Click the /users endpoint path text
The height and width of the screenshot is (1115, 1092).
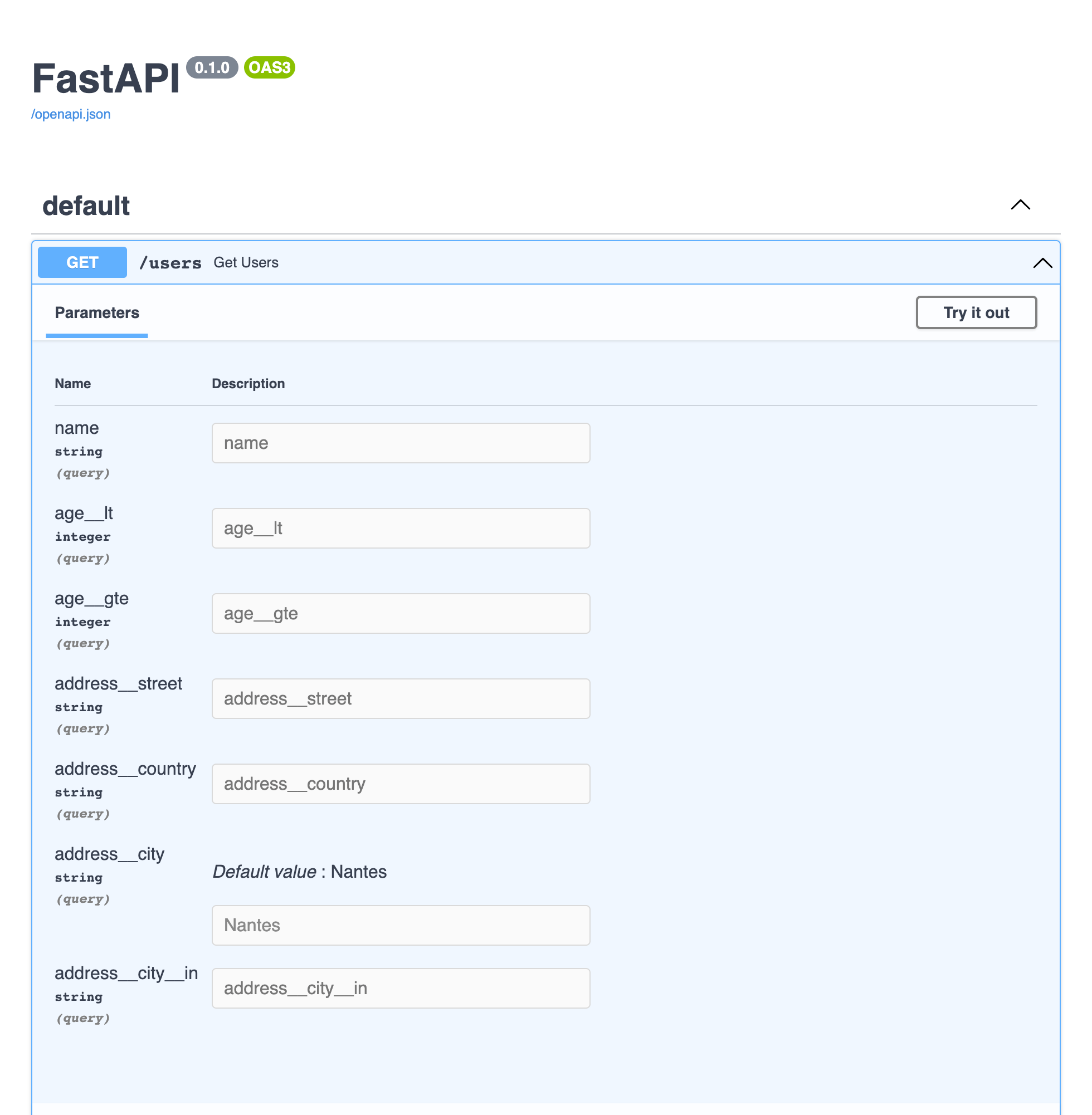click(x=170, y=262)
